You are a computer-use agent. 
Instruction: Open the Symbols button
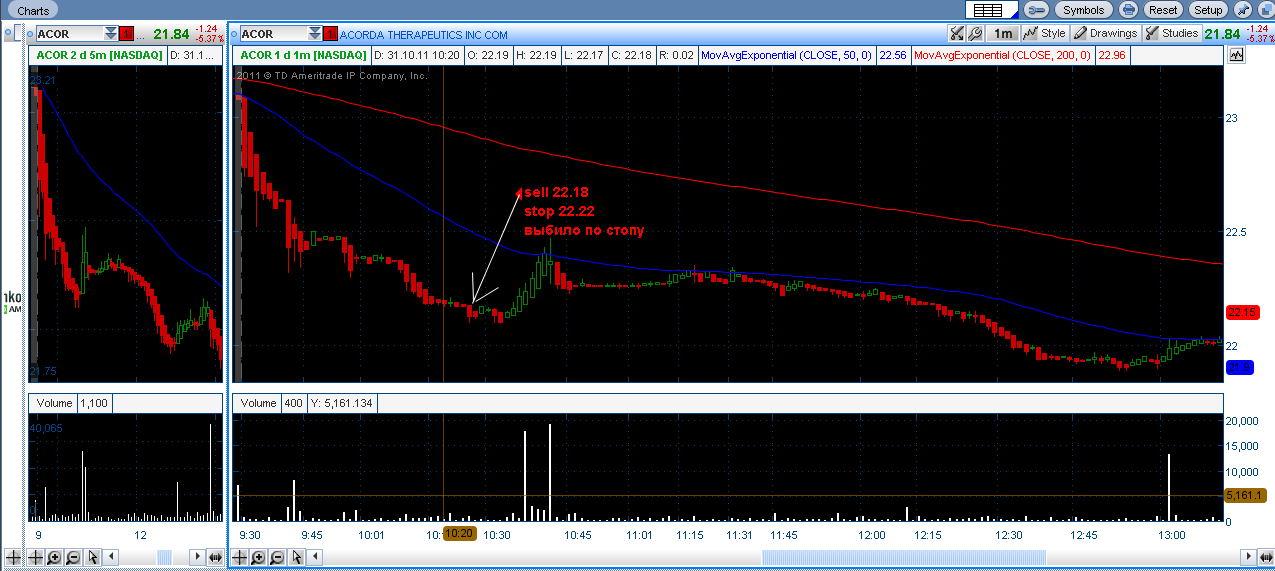1084,10
